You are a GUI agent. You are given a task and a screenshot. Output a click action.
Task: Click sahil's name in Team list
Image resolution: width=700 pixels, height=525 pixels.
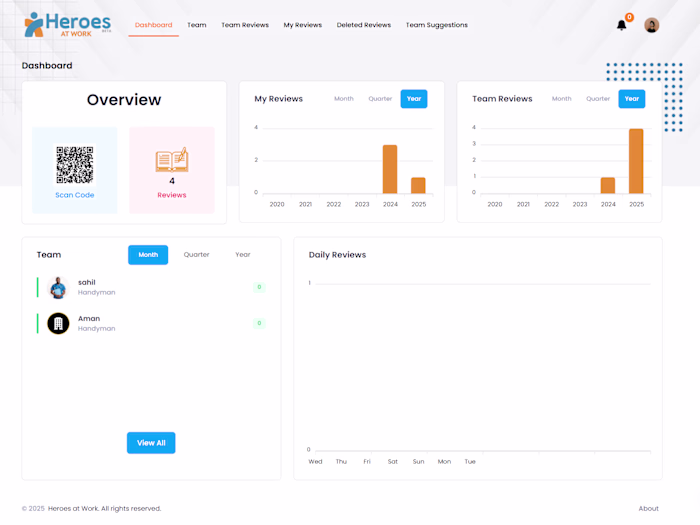click(87, 282)
